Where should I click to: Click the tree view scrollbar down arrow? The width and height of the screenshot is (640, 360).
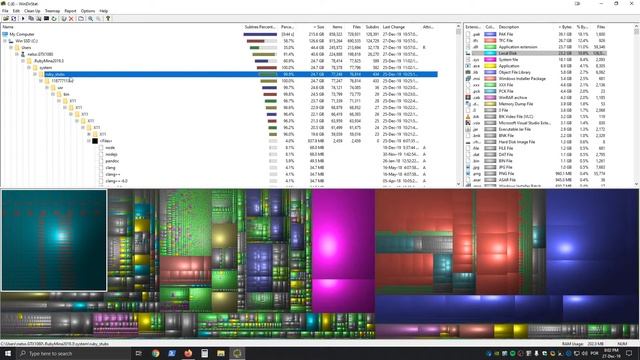click(458, 184)
